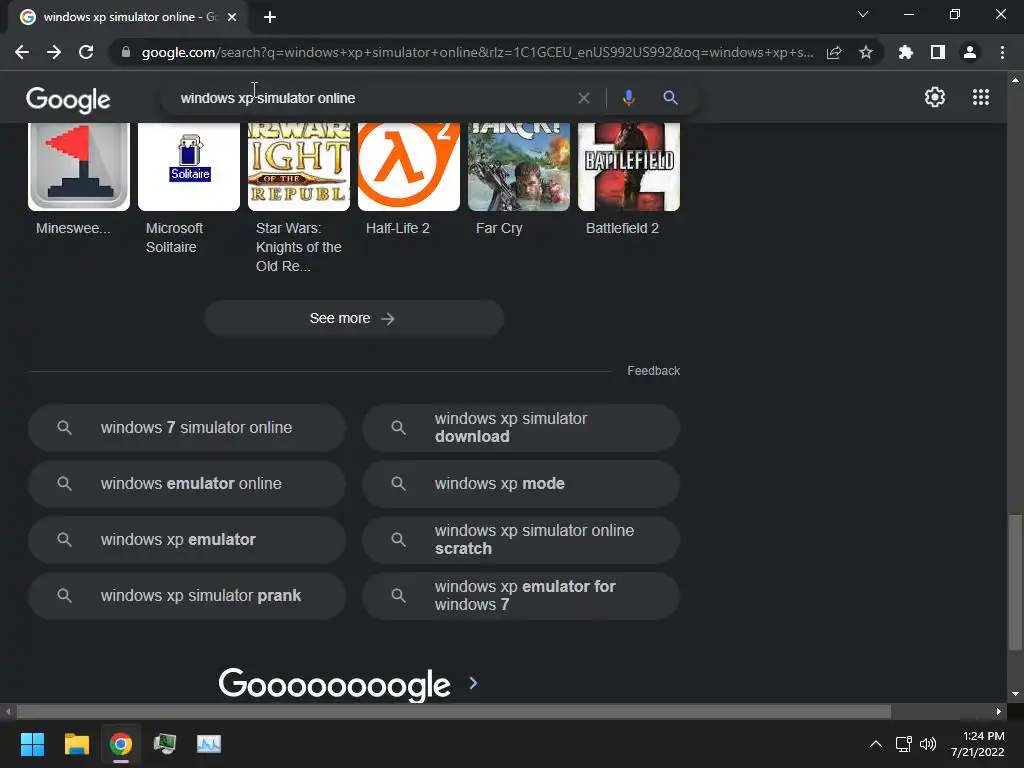
Task: Open Google apps grid
Action: (x=981, y=97)
